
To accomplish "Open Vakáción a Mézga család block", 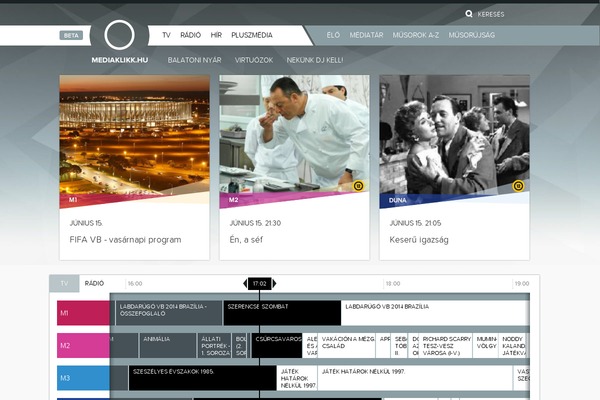I will tap(347, 346).
